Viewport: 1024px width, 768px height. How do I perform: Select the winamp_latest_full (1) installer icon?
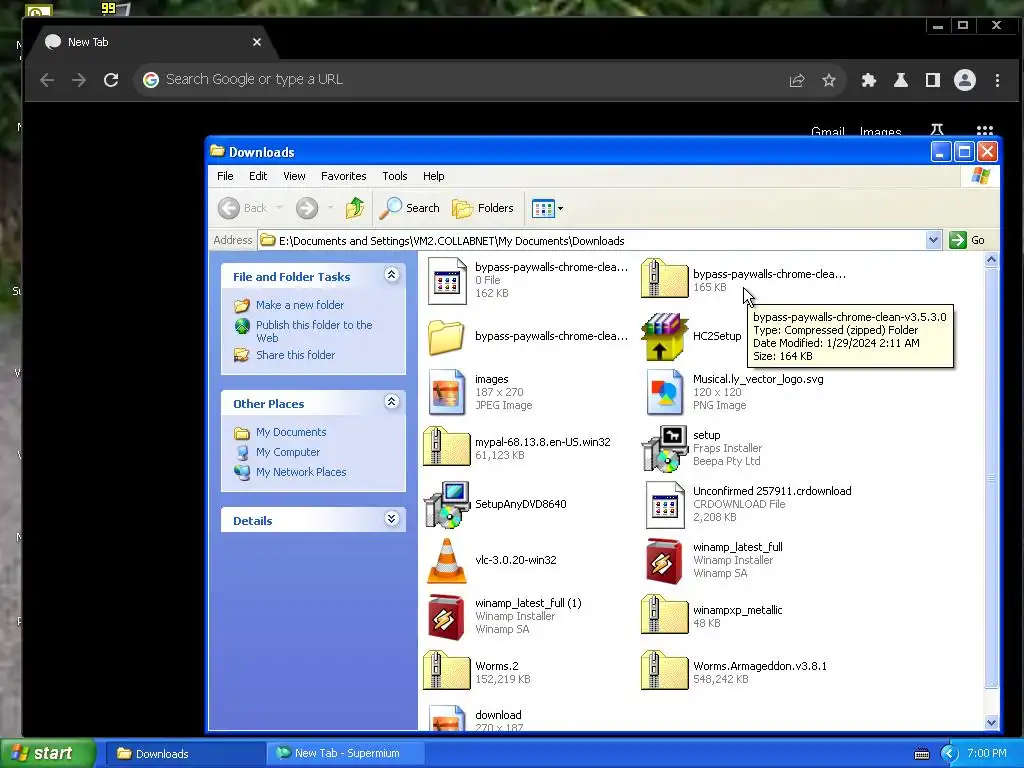point(447,617)
